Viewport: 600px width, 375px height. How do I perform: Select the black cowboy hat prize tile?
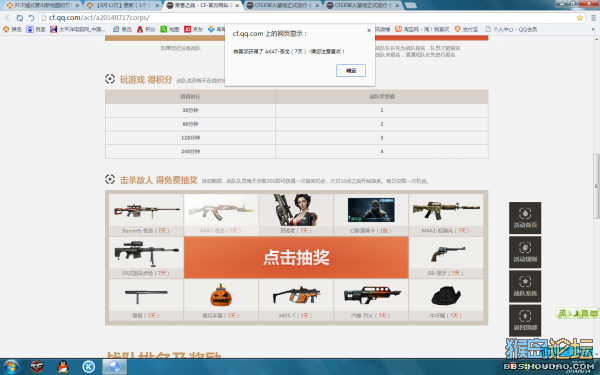pos(446,300)
